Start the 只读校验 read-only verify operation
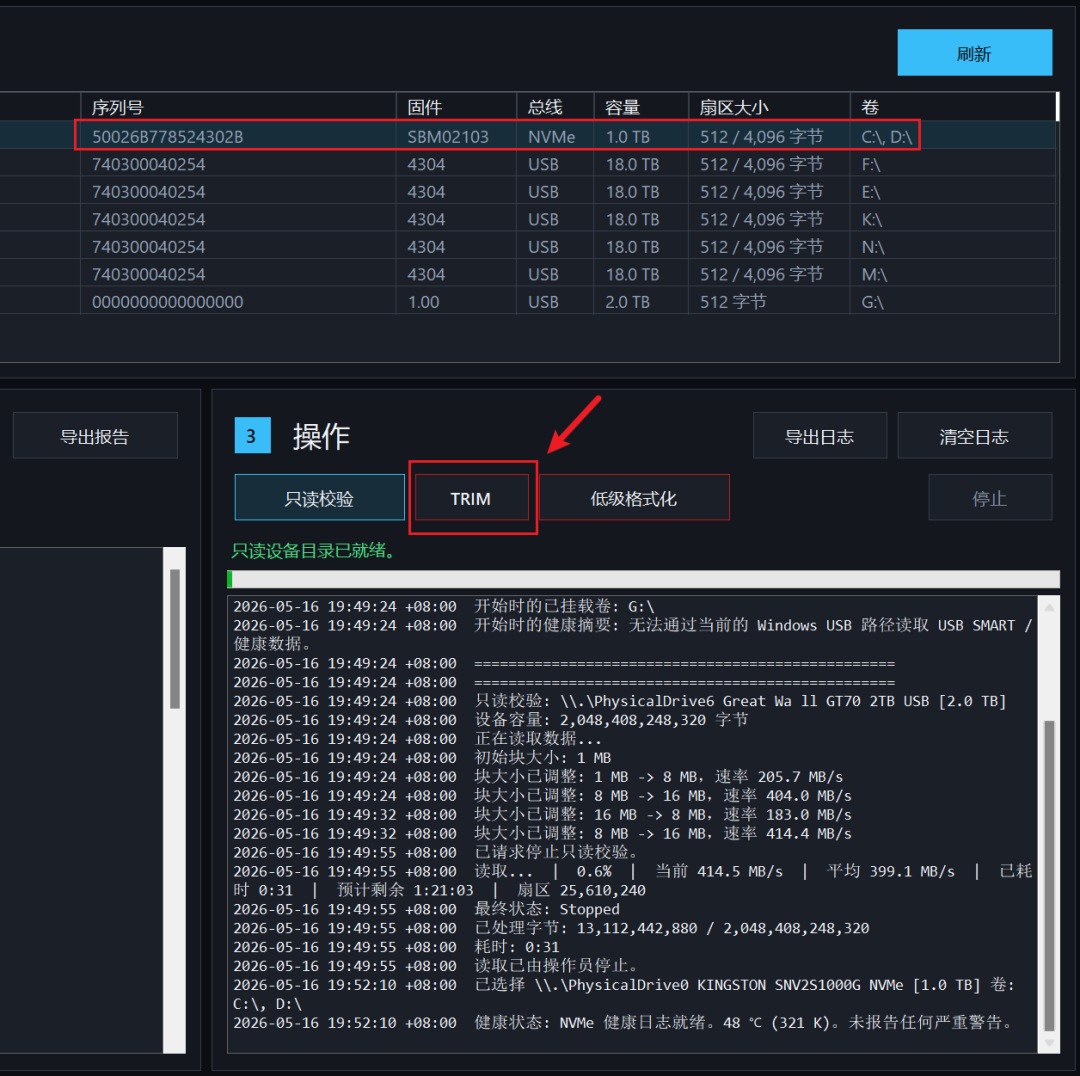This screenshot has height=1076, width=1080. [320, 497]
